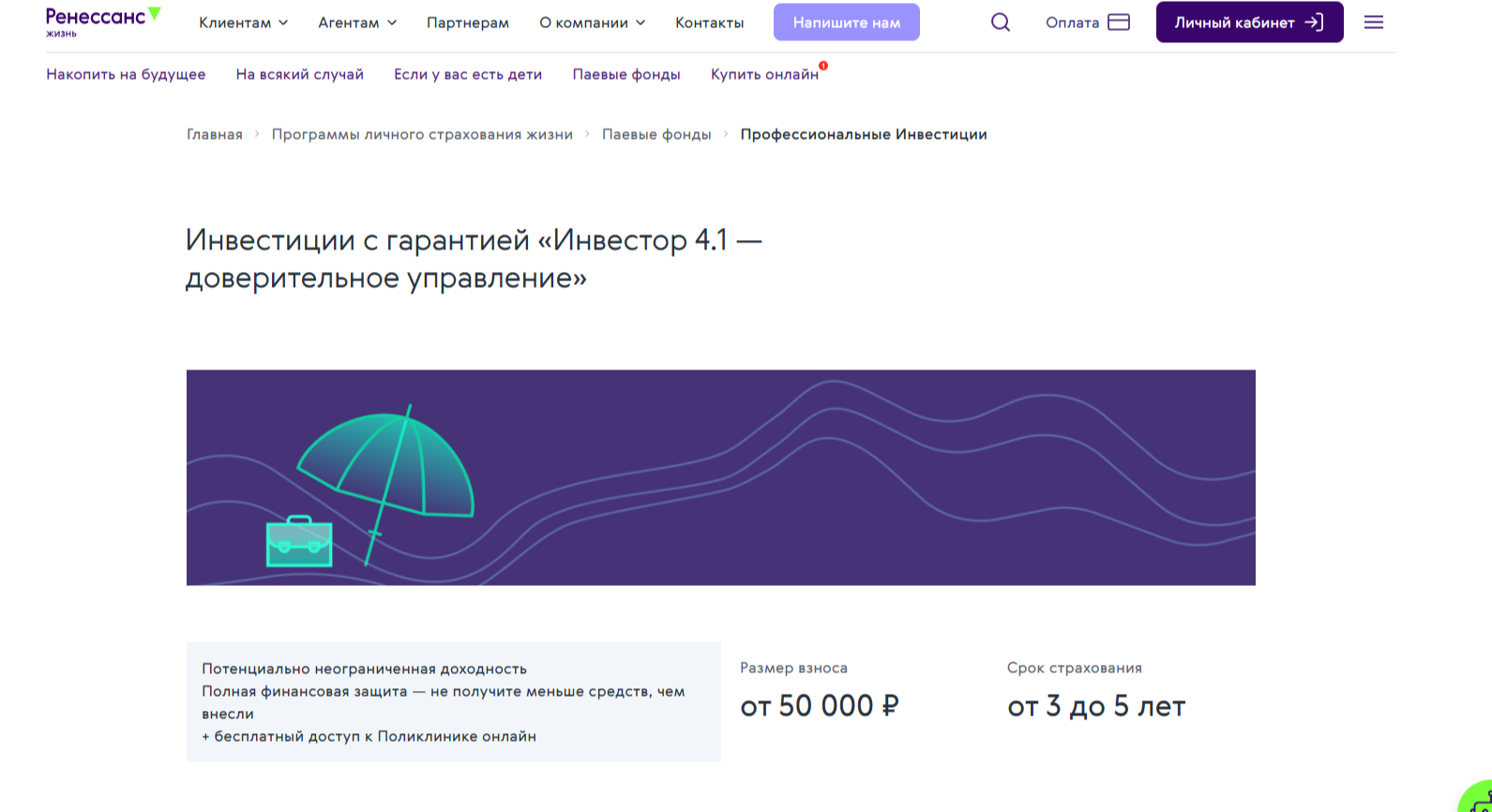Select Накопить на будущее link
The image size is (1492, 812).
pyautogui.click(x=126, y=74)
